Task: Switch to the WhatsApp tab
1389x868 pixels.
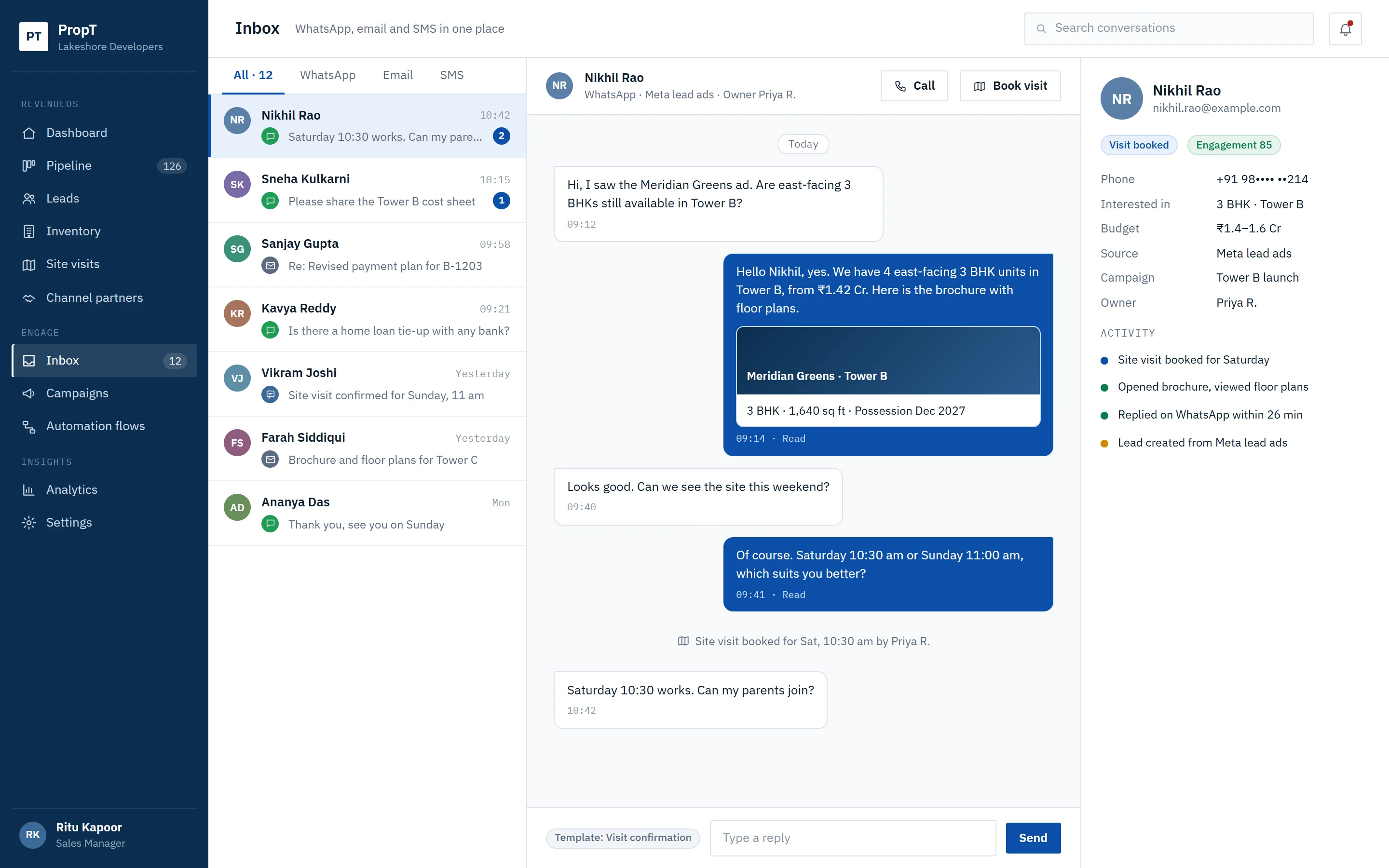Action: click(328, 75)
